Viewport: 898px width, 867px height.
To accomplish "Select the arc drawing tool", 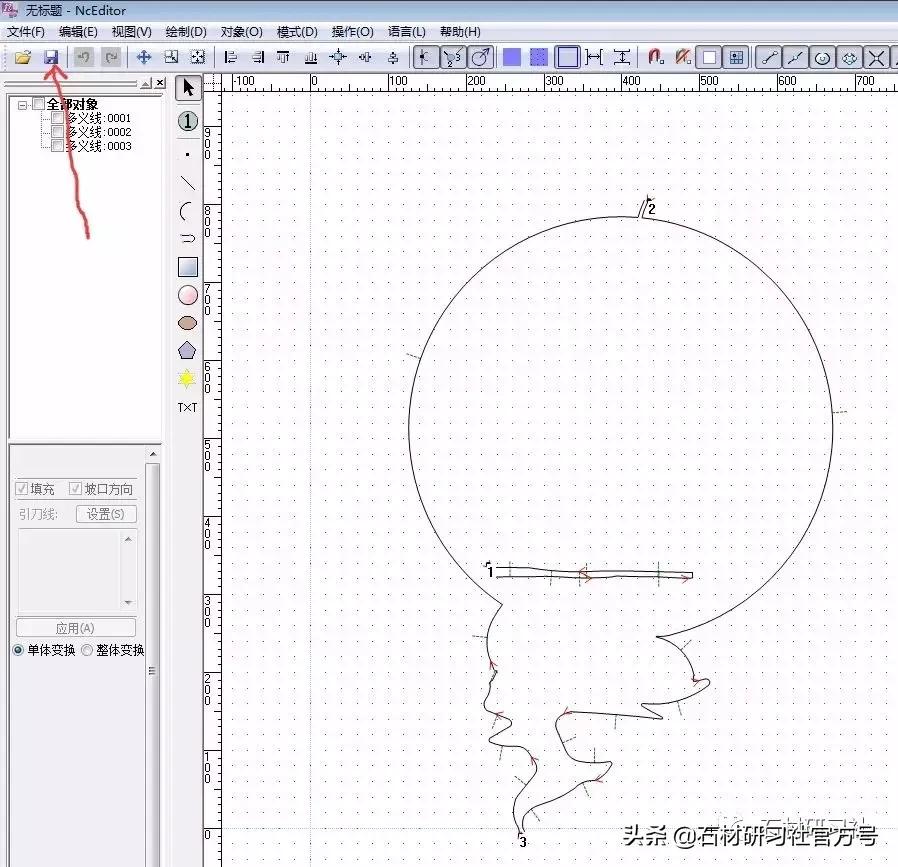I will click(x=187, y=211).
